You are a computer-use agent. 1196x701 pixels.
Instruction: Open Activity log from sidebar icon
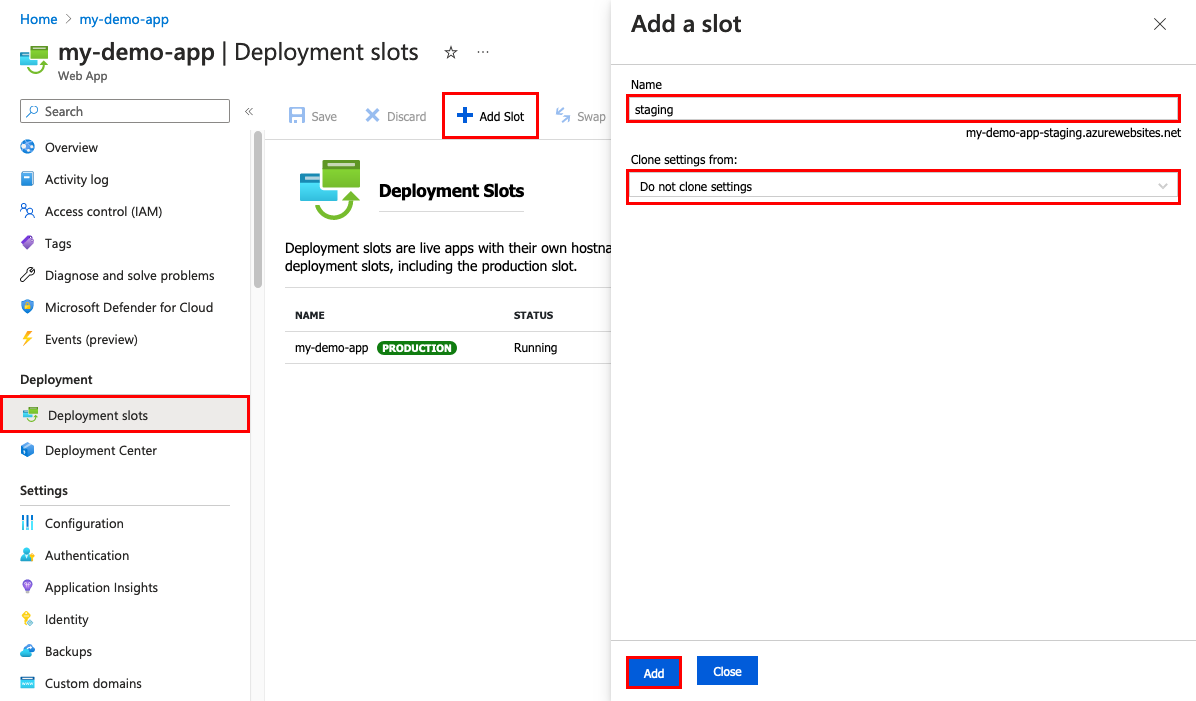point(27,179)
